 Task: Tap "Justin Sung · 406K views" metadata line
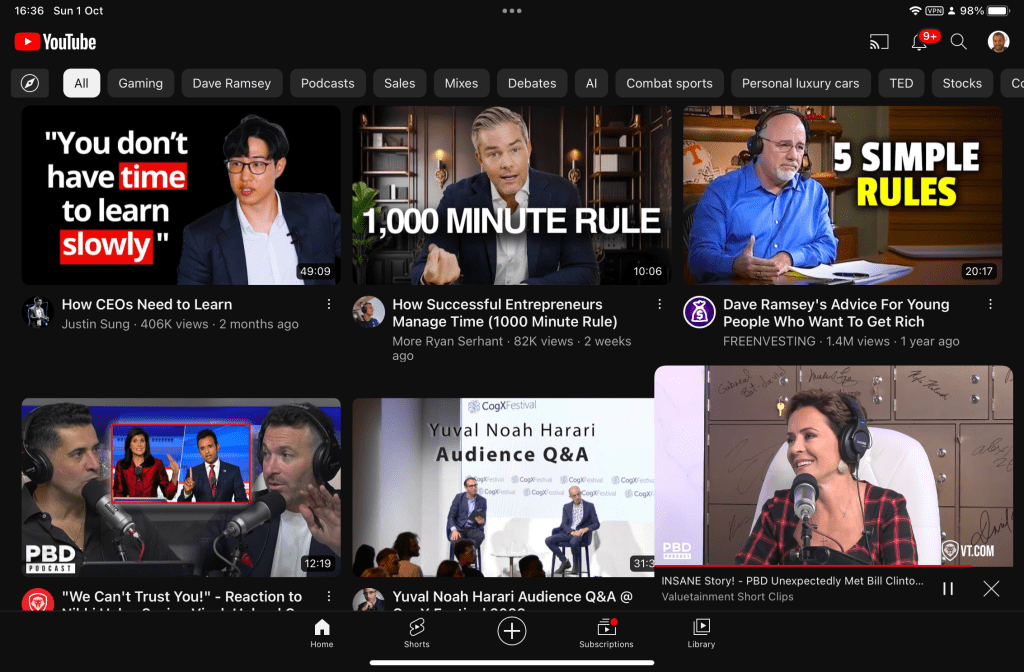tap(180, 324)
